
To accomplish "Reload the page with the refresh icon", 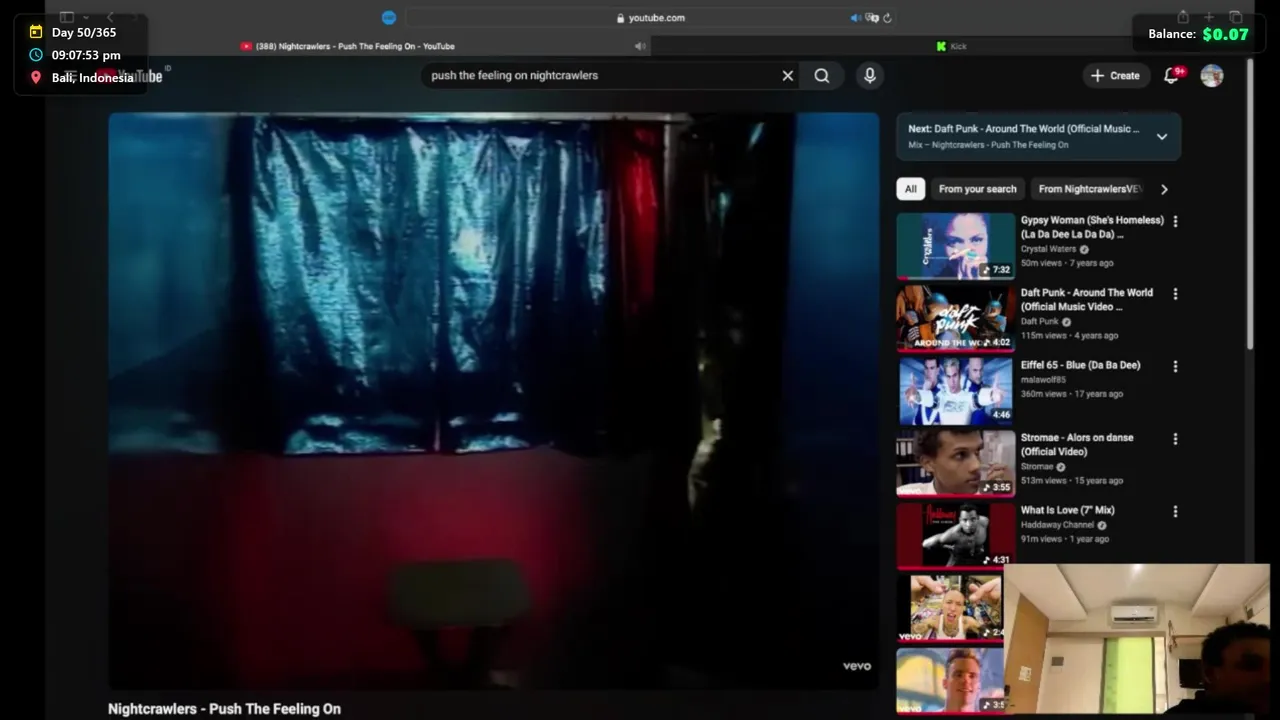I will (887, 18).
